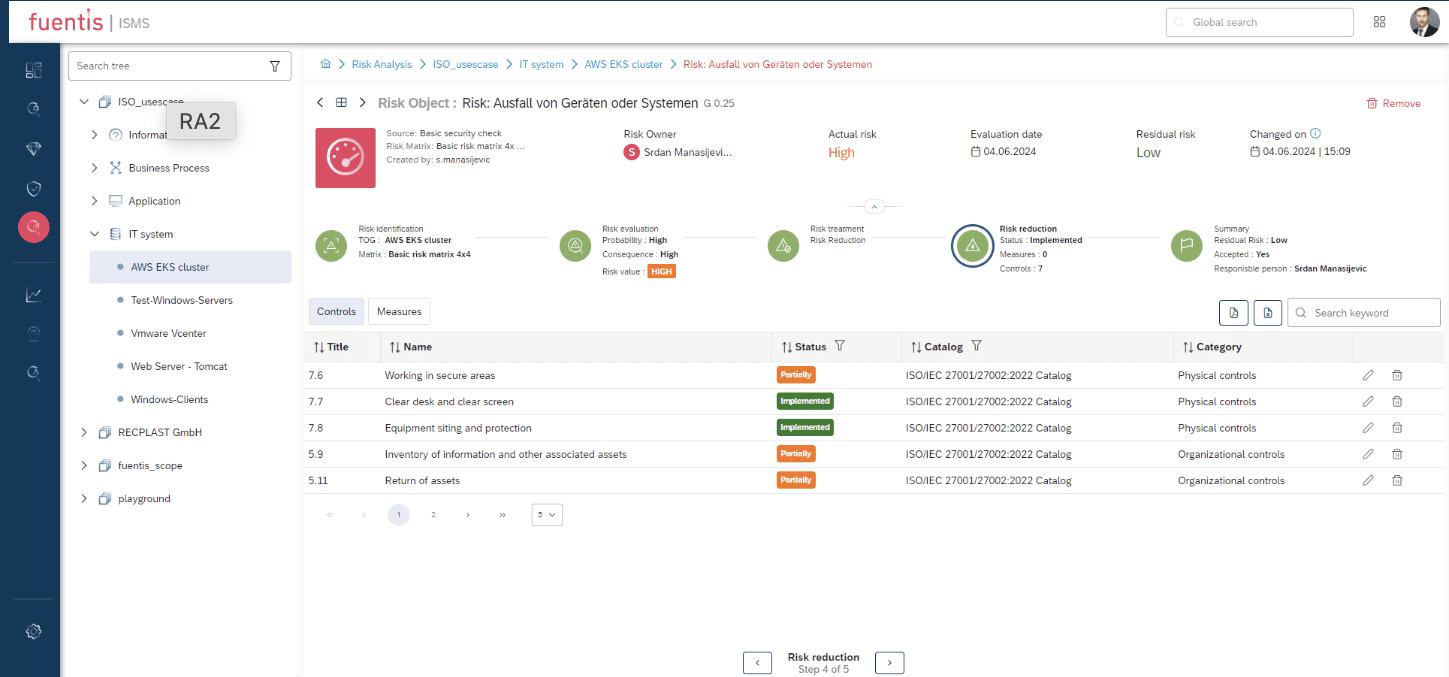Switch to the Measures tab
The image size is (1449, 677).
tap(399, 312)
